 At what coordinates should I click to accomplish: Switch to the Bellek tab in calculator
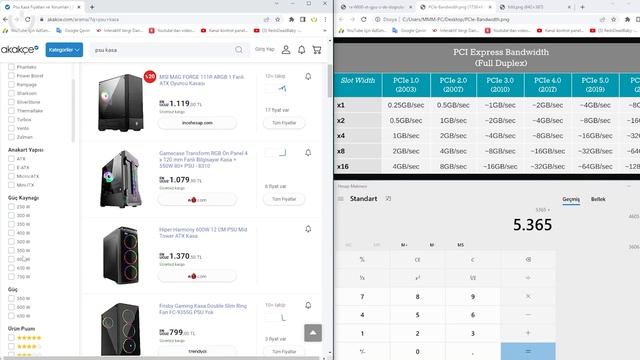tap(598, 199)
